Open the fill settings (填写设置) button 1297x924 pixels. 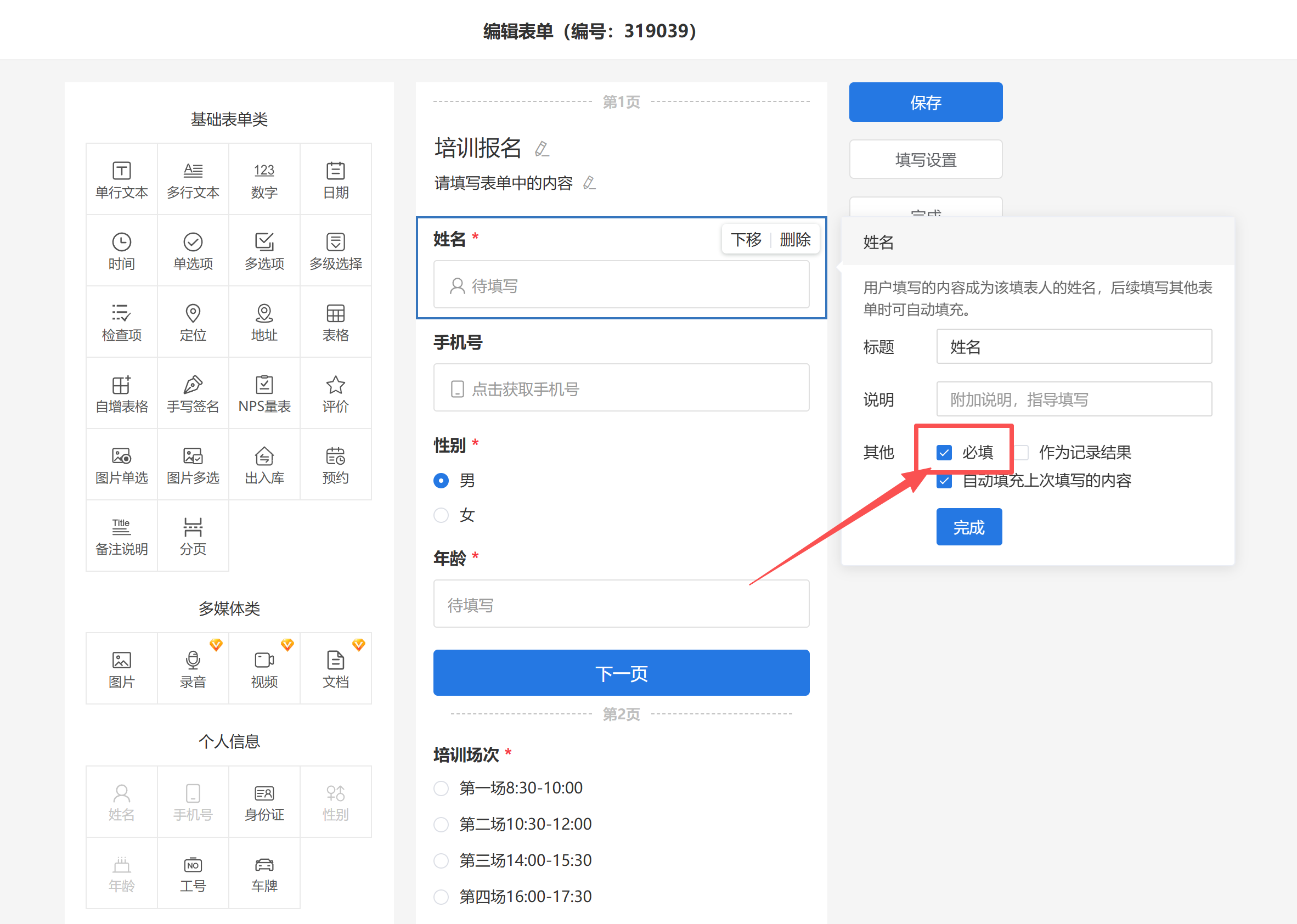925,160
